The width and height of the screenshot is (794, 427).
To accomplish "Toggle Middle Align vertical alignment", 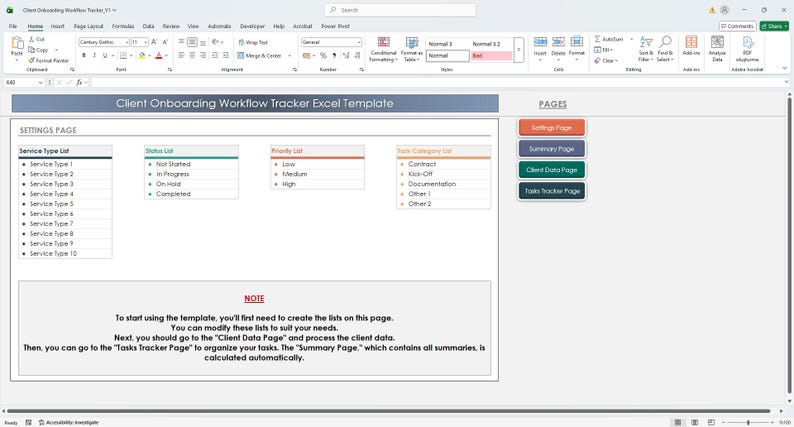I will pos(192,43).
